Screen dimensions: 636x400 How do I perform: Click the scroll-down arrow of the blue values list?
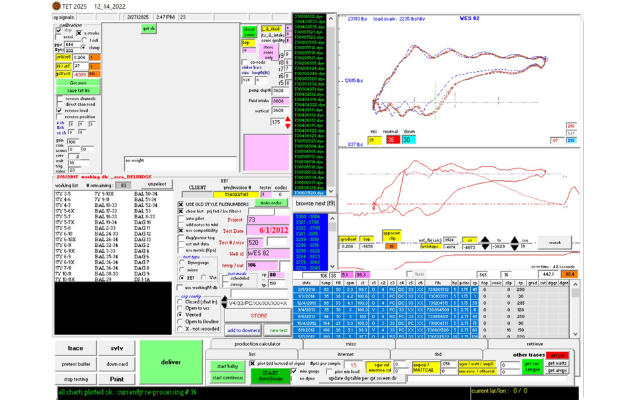[332, 267]
